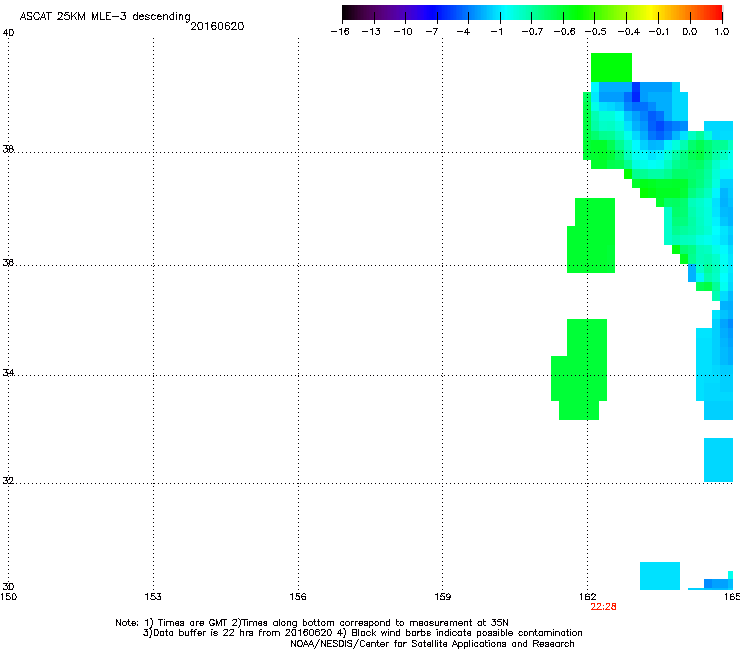740x650 pixels.
Task: Click the 30 latitude axis label
Action: coord(8,587)
